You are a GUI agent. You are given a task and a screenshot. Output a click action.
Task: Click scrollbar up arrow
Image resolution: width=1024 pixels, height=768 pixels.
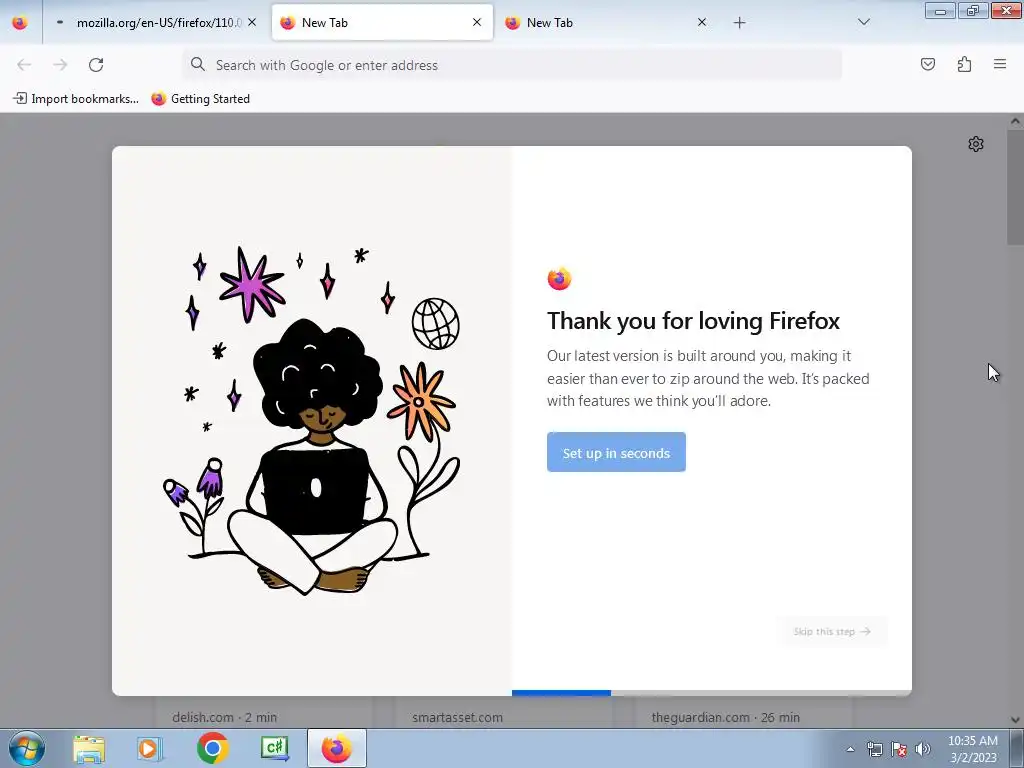pyautogui.click(x=1015, y=121)
